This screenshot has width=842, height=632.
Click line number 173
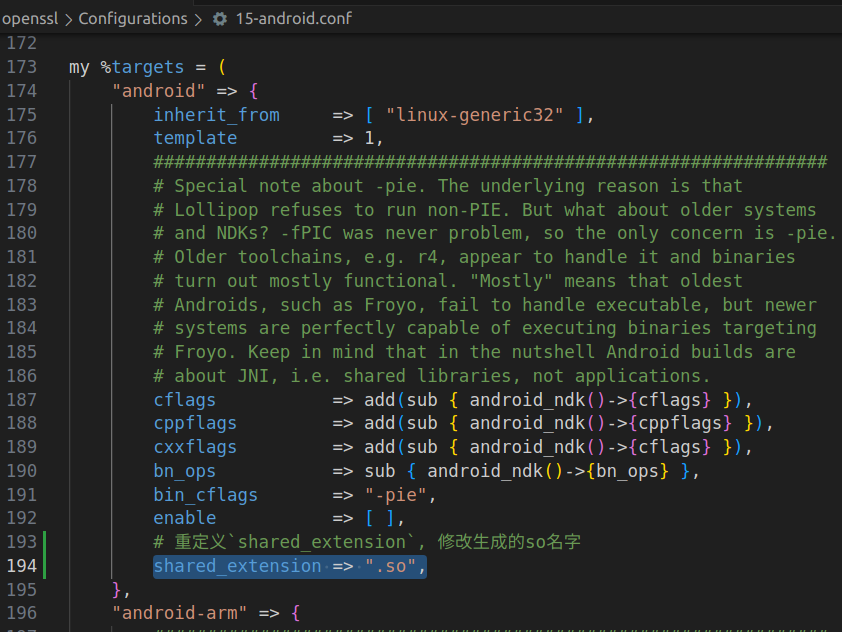(x=21, y=67)
